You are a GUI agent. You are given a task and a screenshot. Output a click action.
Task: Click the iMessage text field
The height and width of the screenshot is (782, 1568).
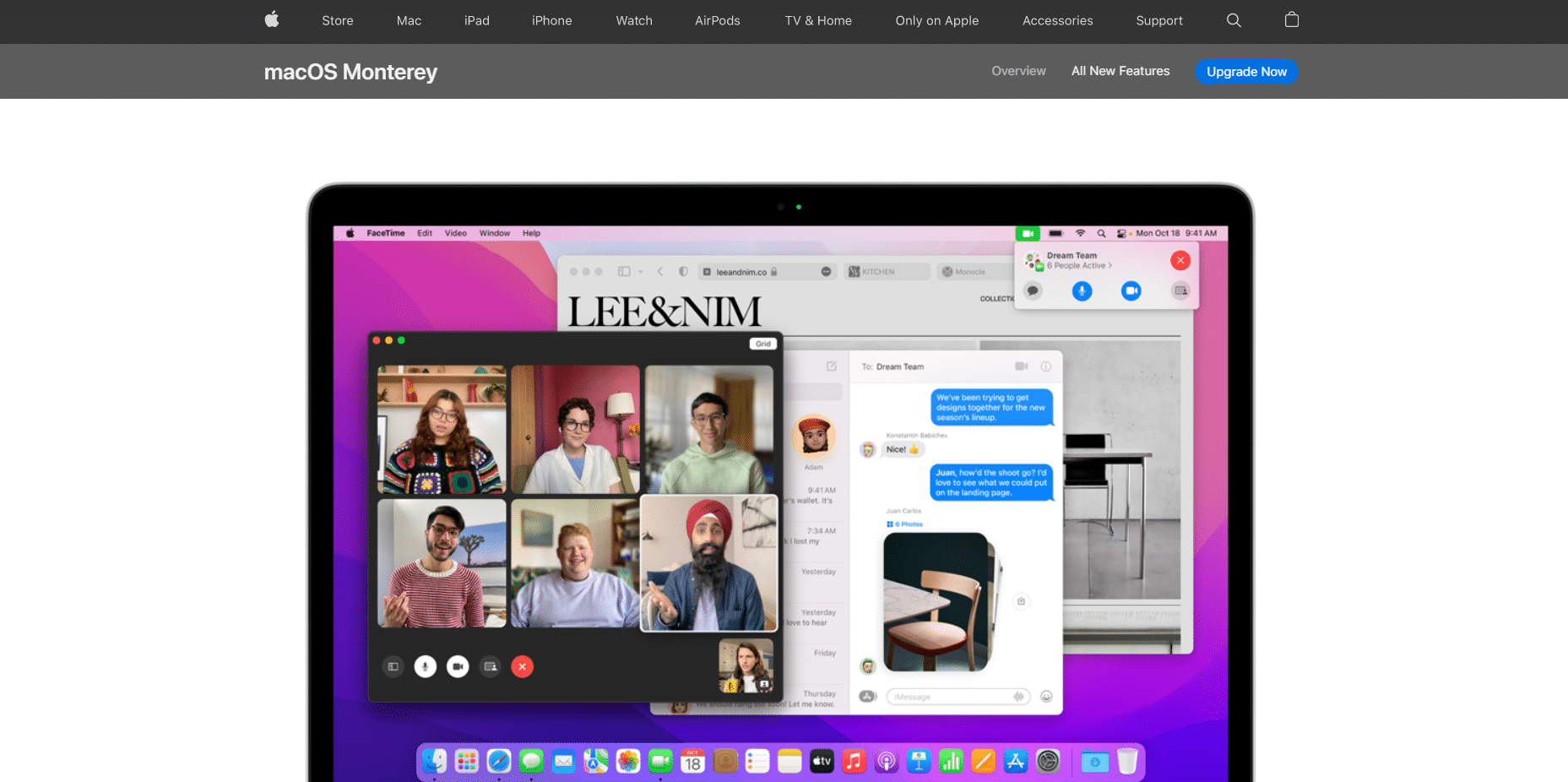[x=958, y=697]
